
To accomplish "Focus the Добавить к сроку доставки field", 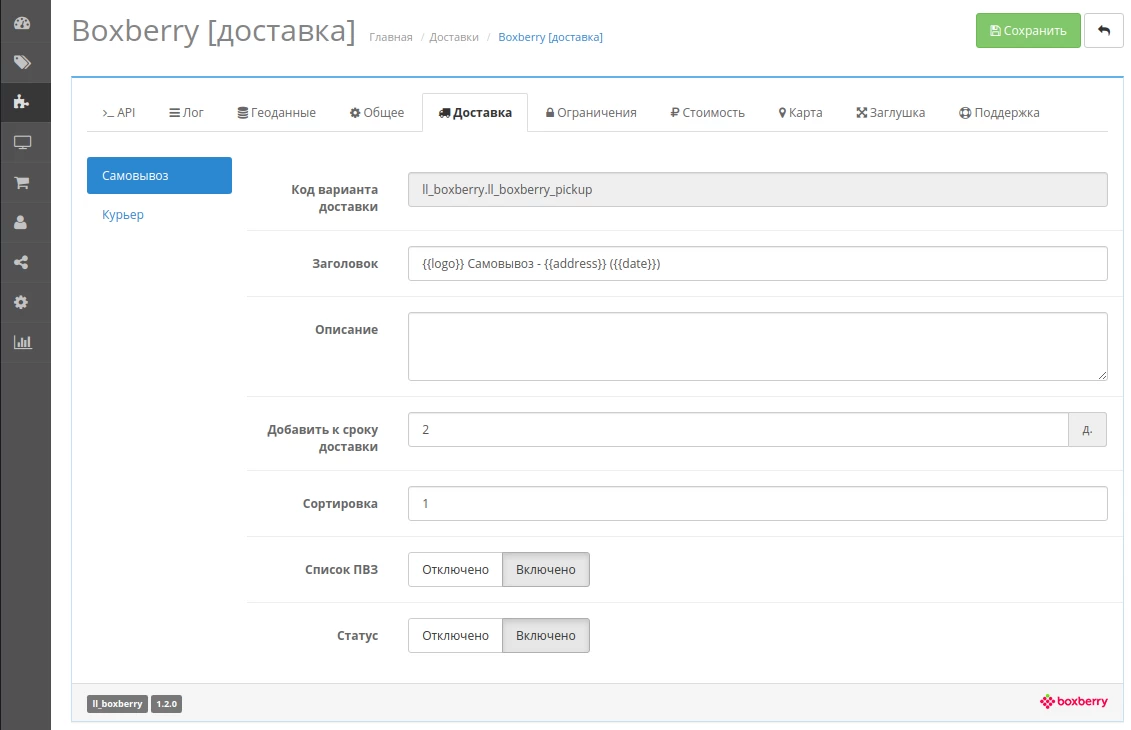I will click(x=738, y=430).
